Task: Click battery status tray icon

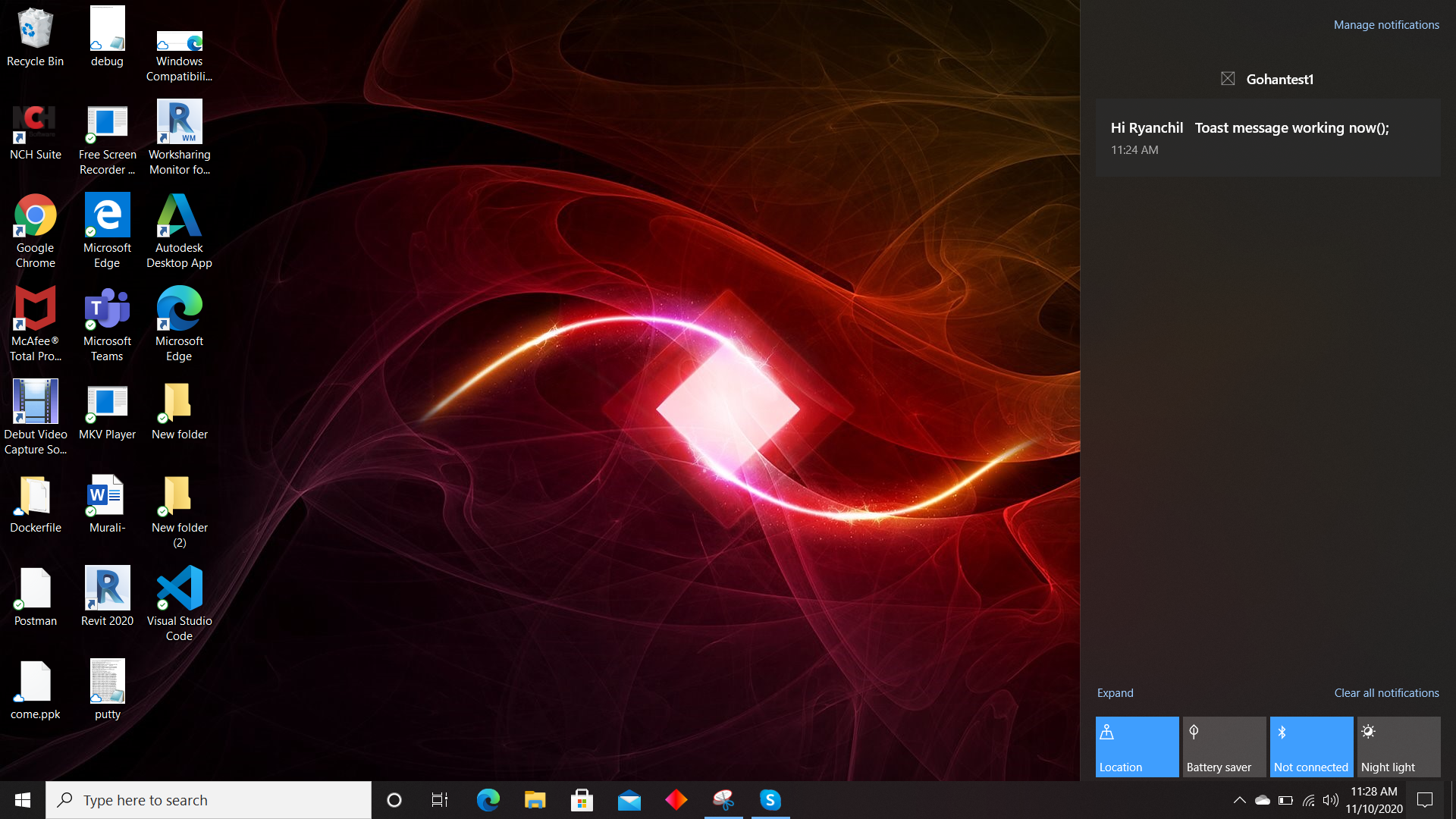Action: point(1285,800)
